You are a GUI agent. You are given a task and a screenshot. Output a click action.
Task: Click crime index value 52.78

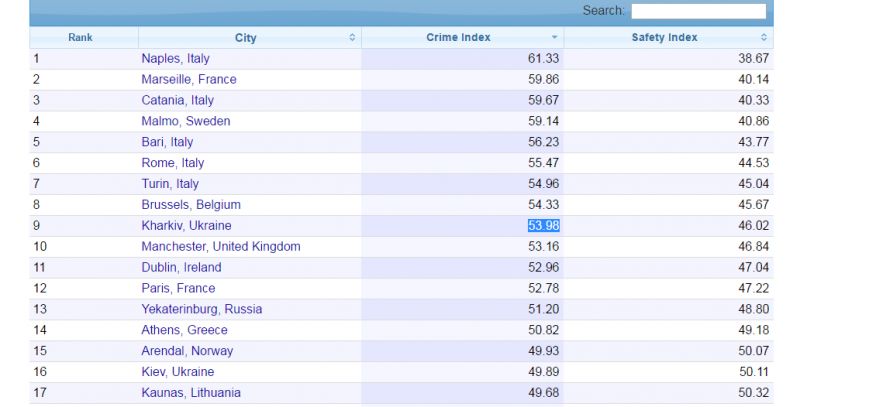(544, 288)
